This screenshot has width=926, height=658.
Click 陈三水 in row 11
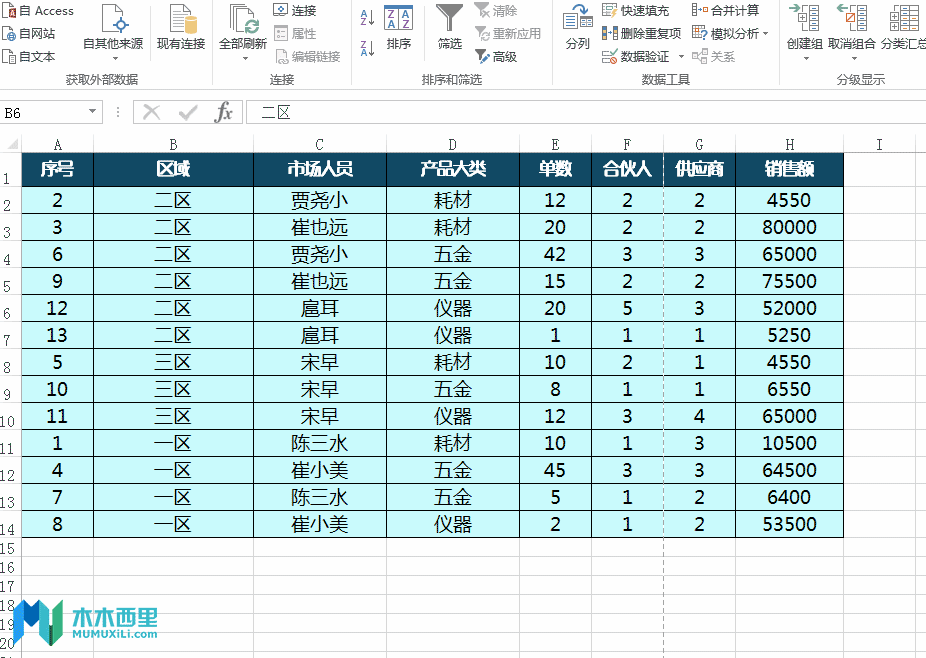click(320, 444)
